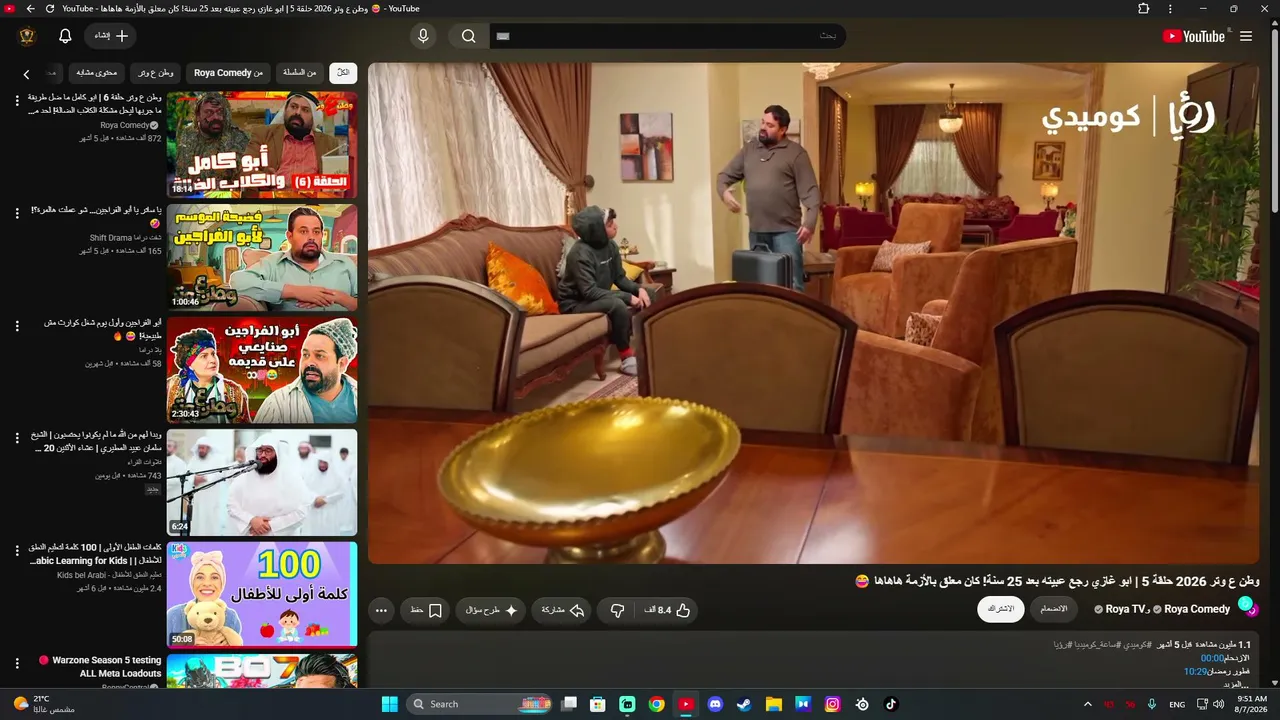Open options menu for Shift Drama video
This screenshot has height=720, width=1280.
click(17, 213)
